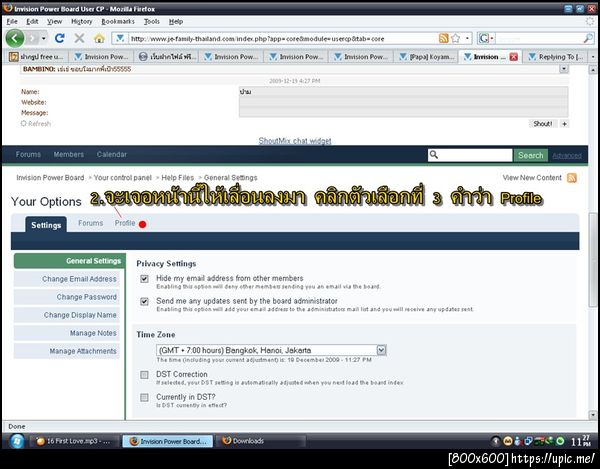Open Change Email Address in sidebar
Image resolution: width=600 pixels, height=469 pixels.
tap(67, 279)
